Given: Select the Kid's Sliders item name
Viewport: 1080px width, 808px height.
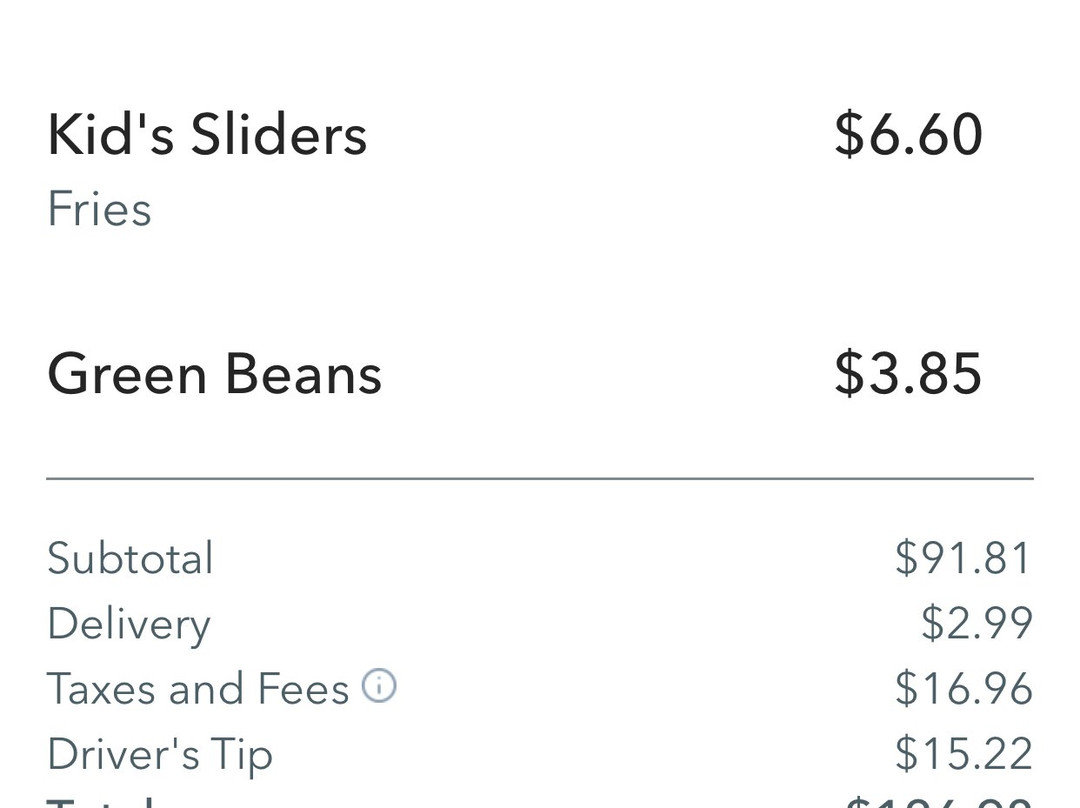Looking at the screenshot, I should click(207, 134).
